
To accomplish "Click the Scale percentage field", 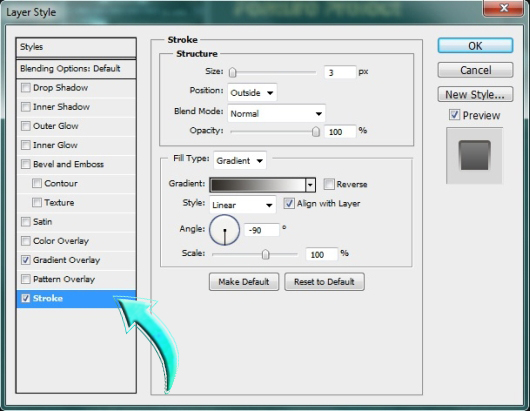I will click(321, 254).
